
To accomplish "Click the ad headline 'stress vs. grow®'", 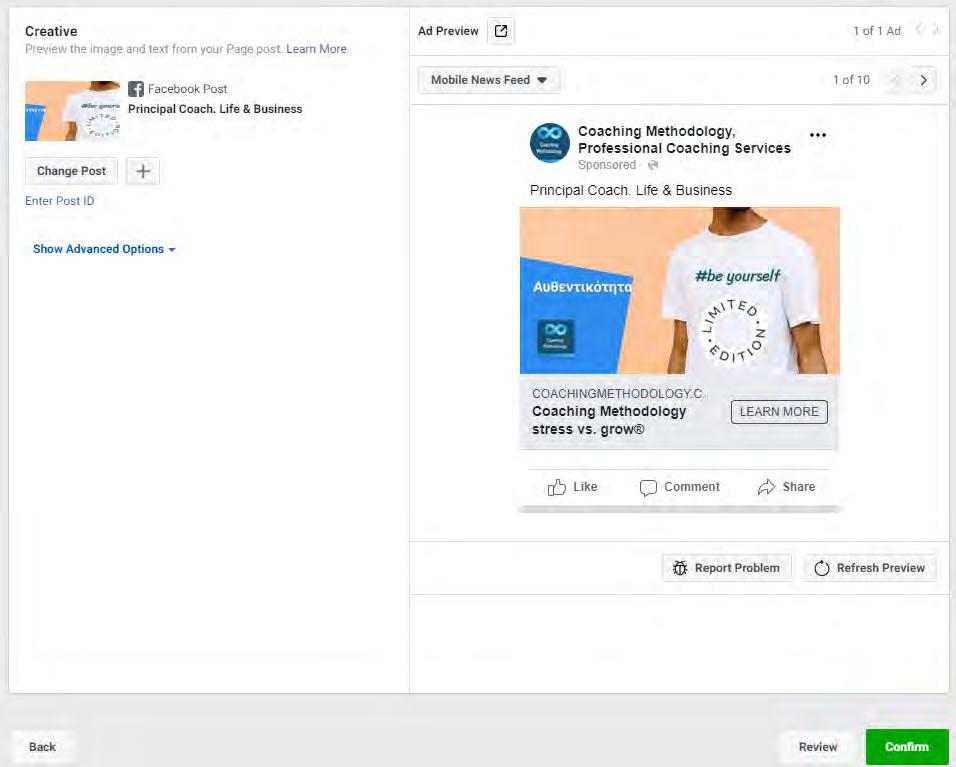I will click(x=588, y=429).
